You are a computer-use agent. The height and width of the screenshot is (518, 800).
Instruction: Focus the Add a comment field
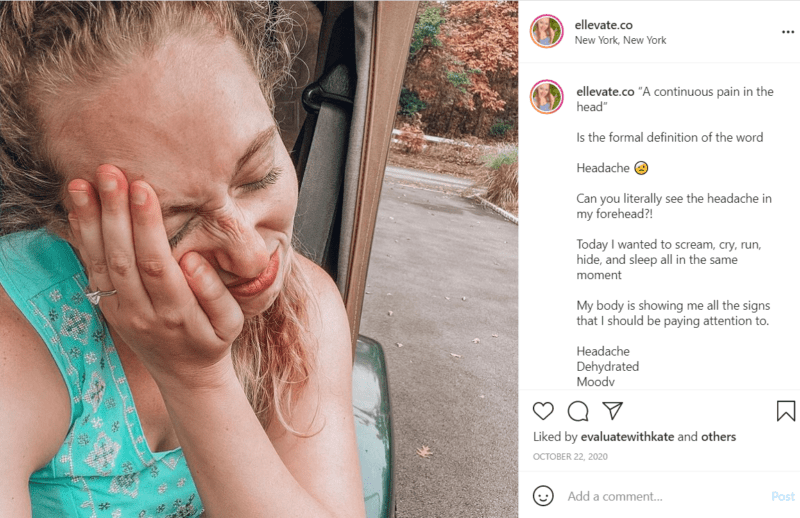[x=650, y=496]
